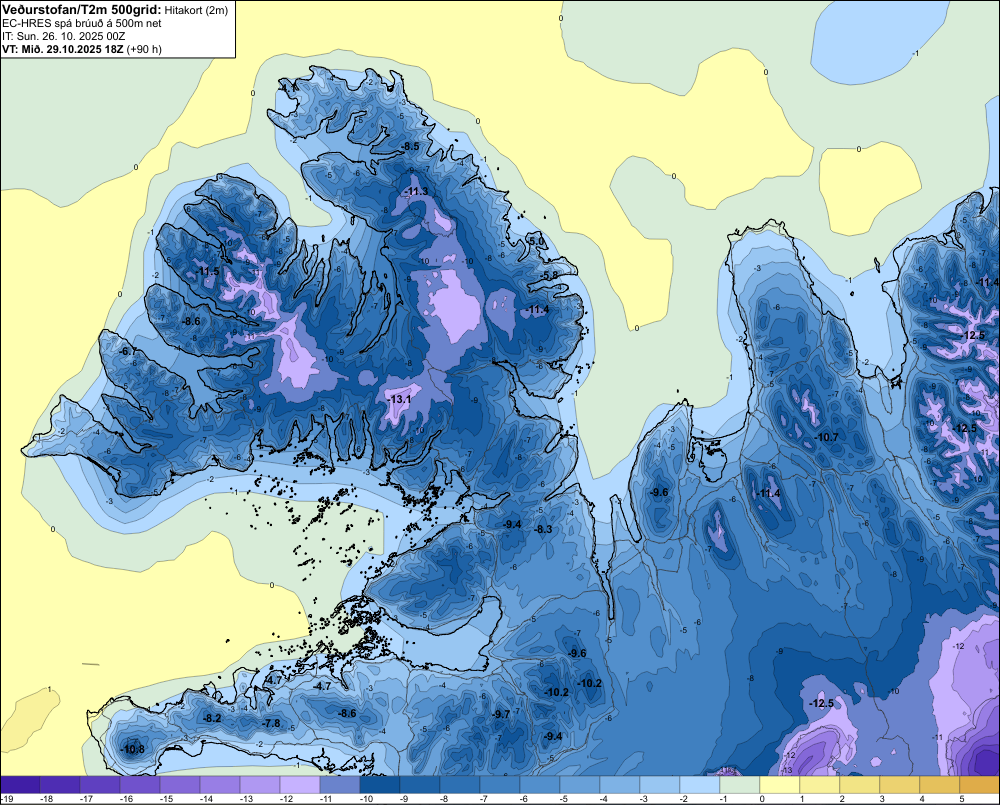This screenshot has height=805, width=1000.
Task: Select the legend swatch between -18 and -17
Action: (60, 785)
